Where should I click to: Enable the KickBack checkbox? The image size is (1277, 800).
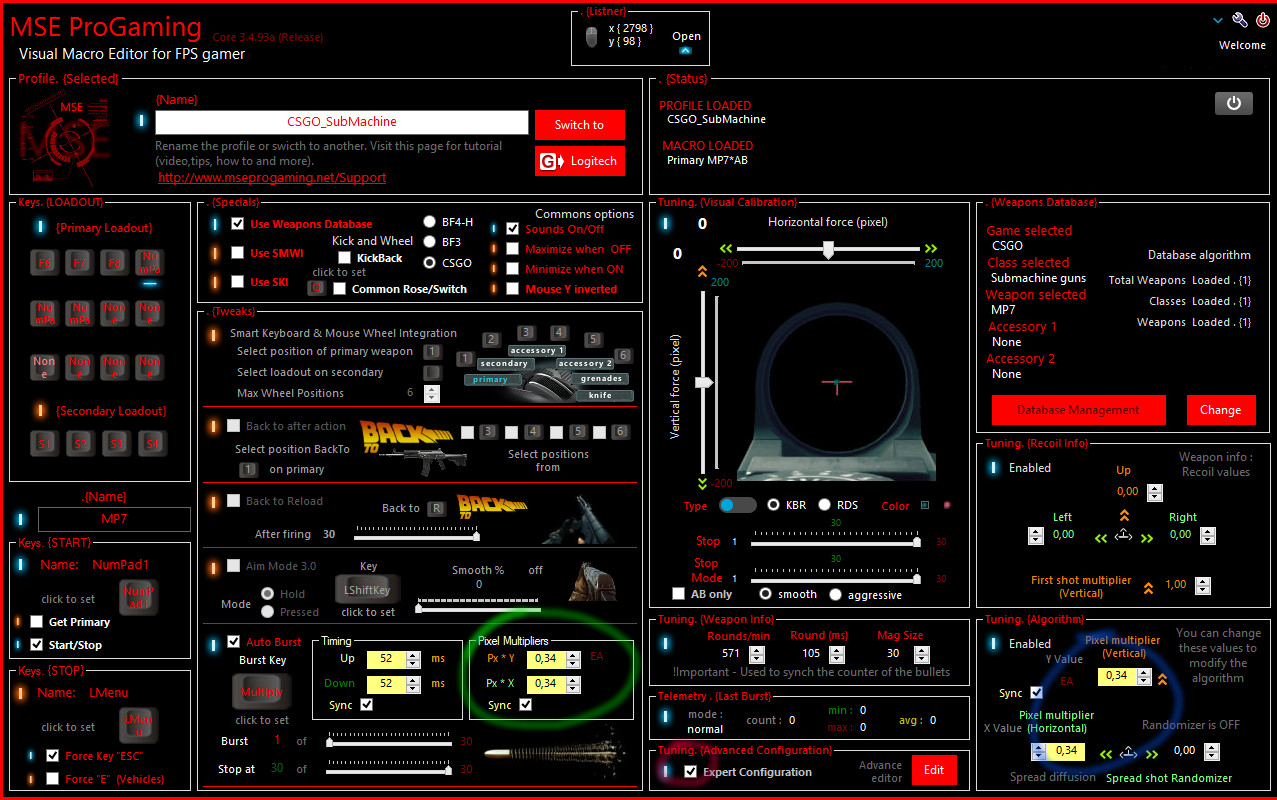click(344, 258)
